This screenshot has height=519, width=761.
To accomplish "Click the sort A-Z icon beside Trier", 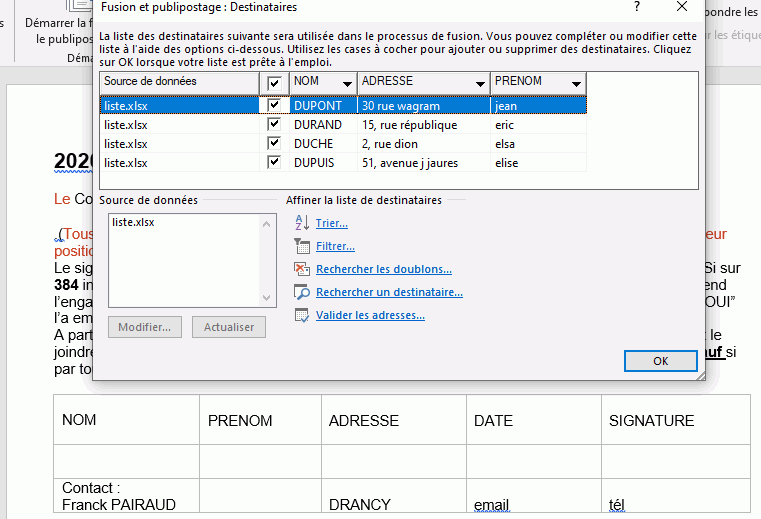I will click(302, 223).
